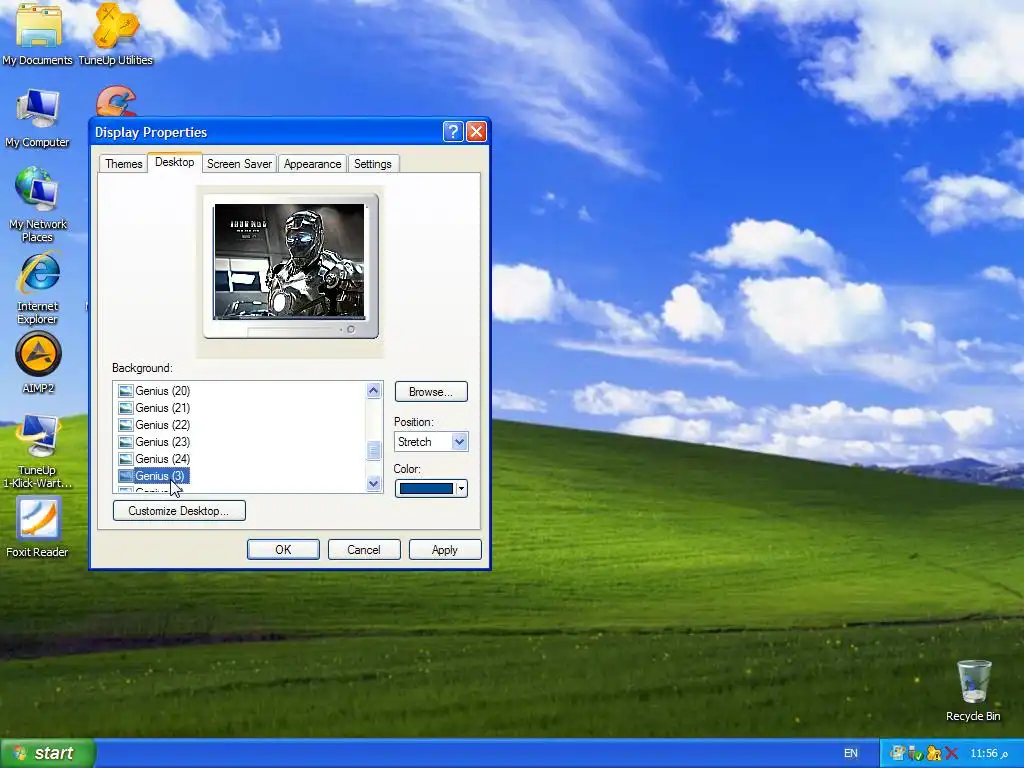Click the background list scrollbar thumb
Viewport: 1024px width, 768px height.
point(374,451)
